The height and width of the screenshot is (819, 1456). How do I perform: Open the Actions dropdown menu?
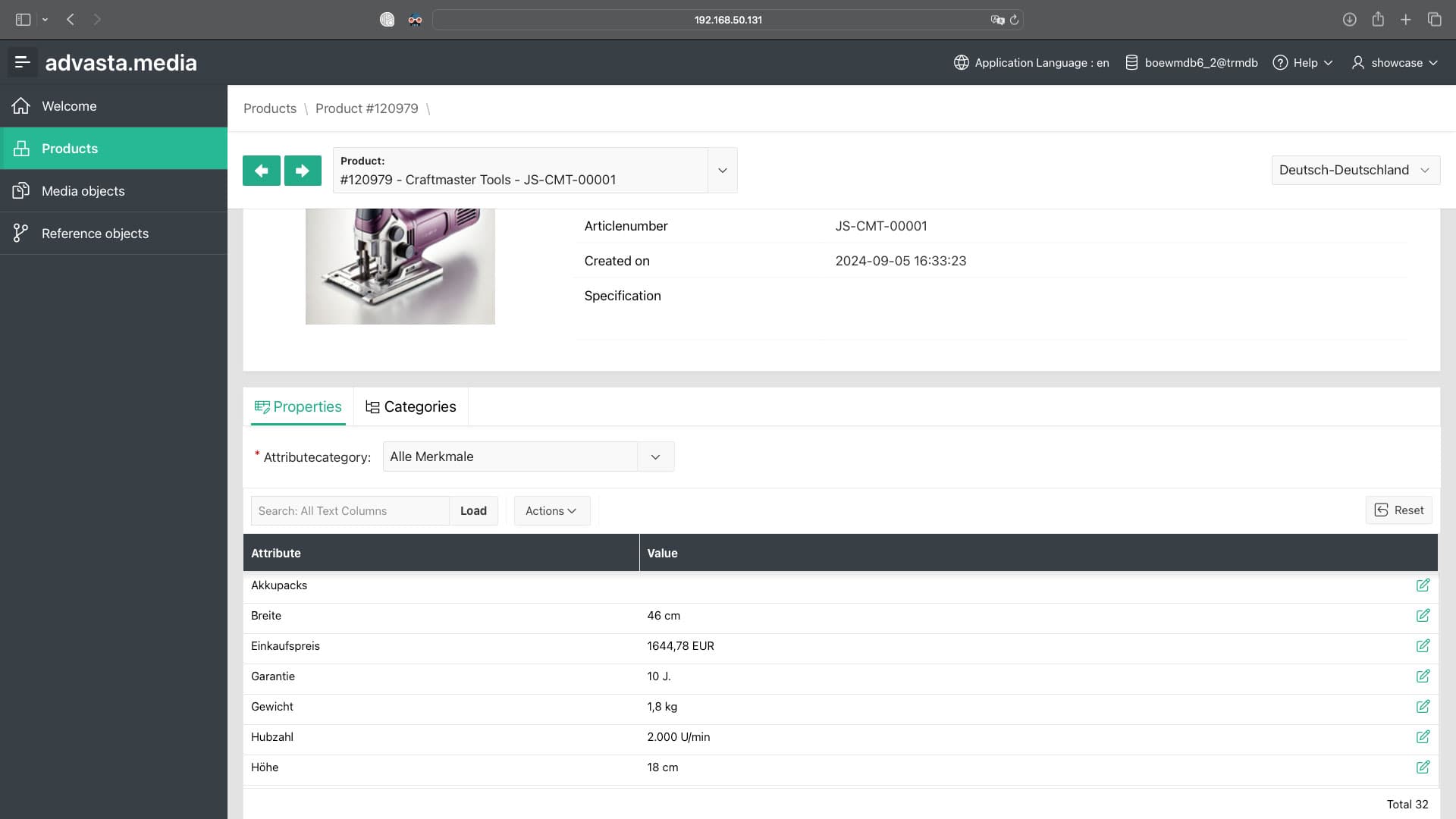[x=551, y=511]
